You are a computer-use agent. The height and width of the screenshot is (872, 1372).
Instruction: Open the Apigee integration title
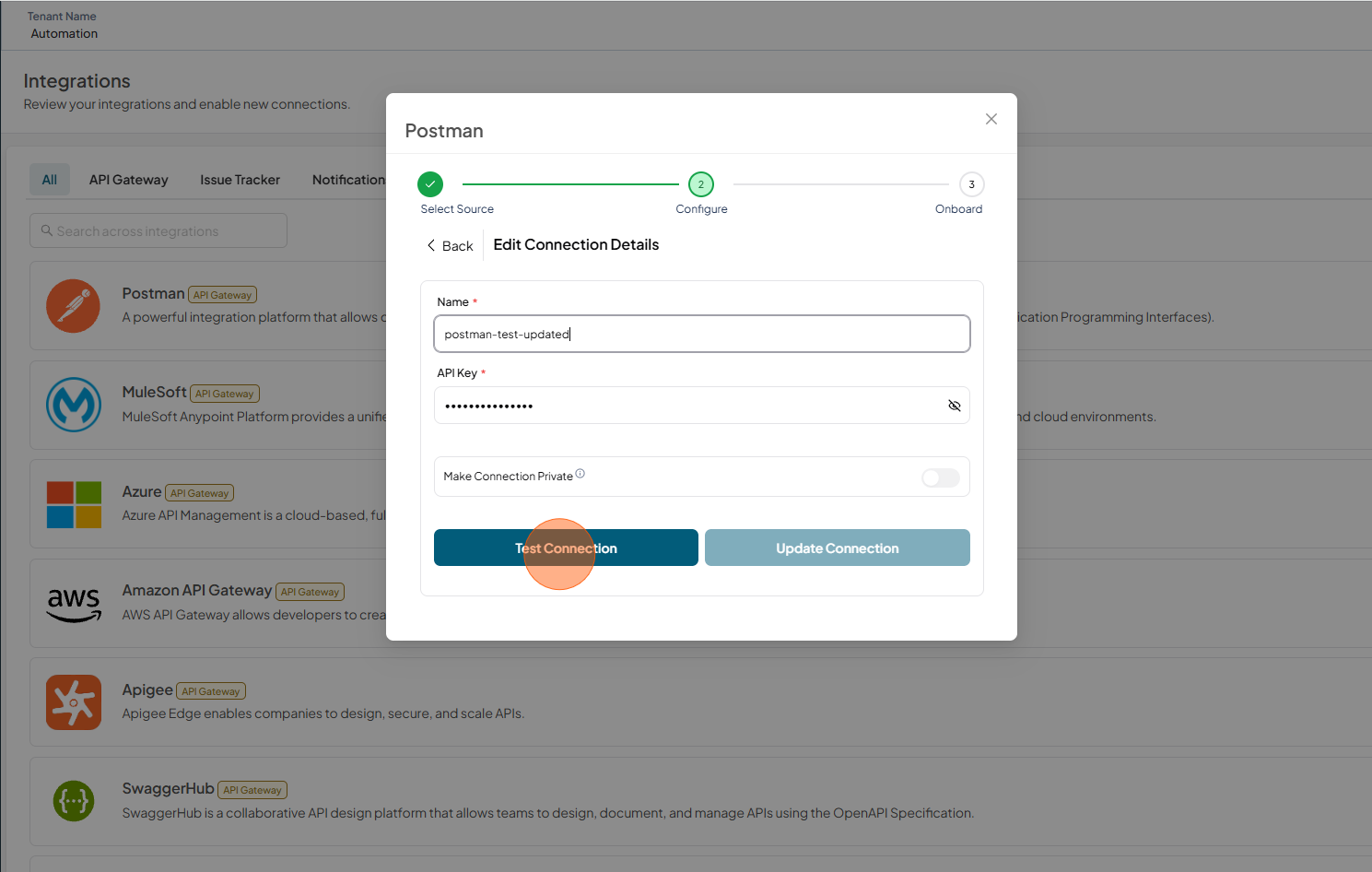(x=147, y=689)
